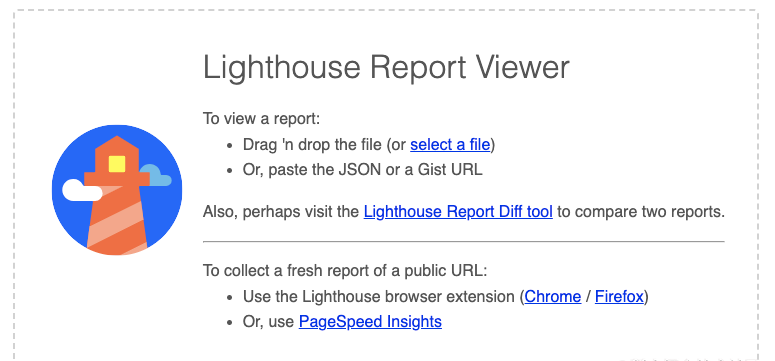Image resolution: width=775 pixels, height=361 pixels.
Task: Click the 'to compare two reports' text
Action: click(x=641, y=212)
